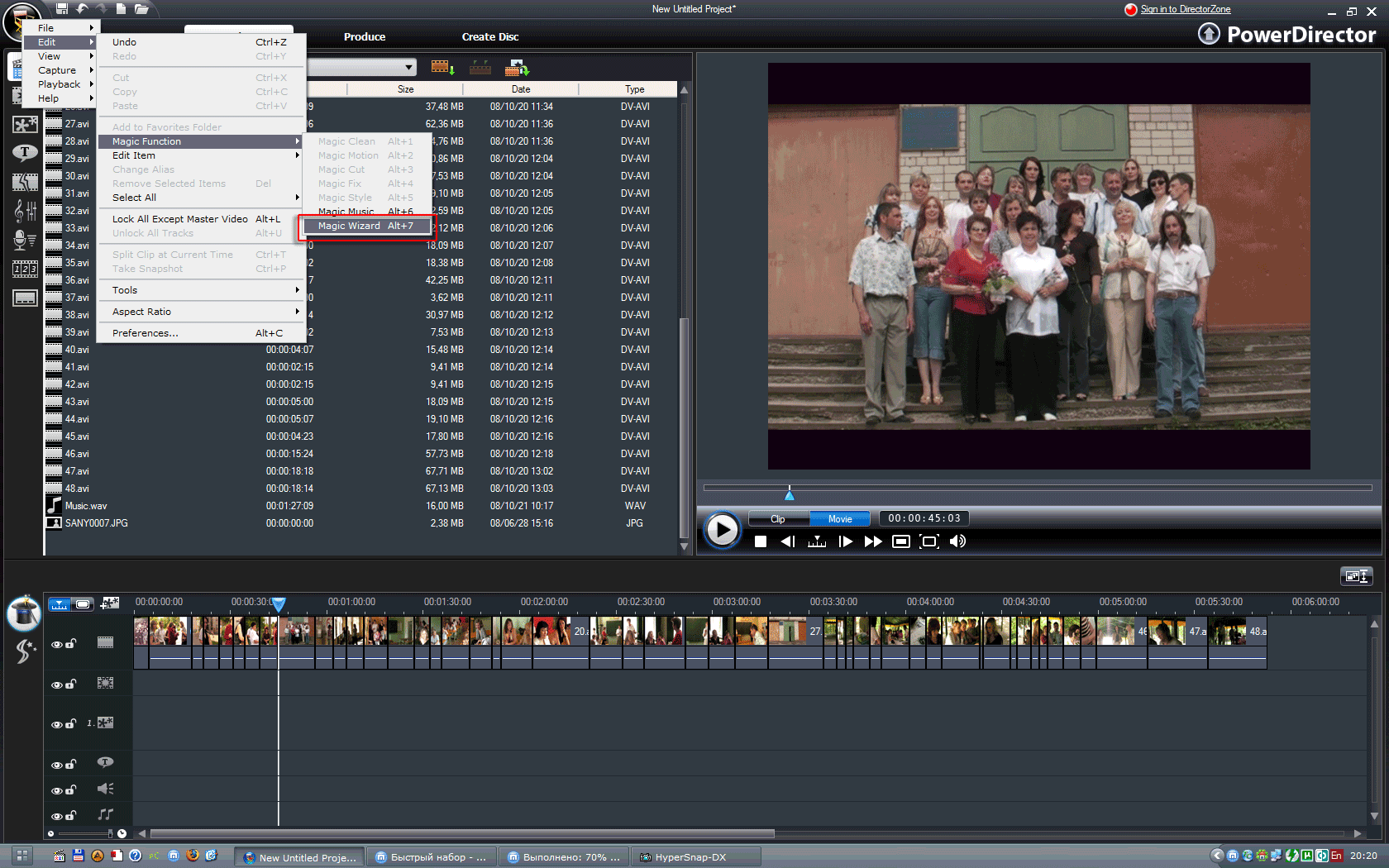
Task: Open Preferences from the Edit menu
Action: (x=146, y=333)
